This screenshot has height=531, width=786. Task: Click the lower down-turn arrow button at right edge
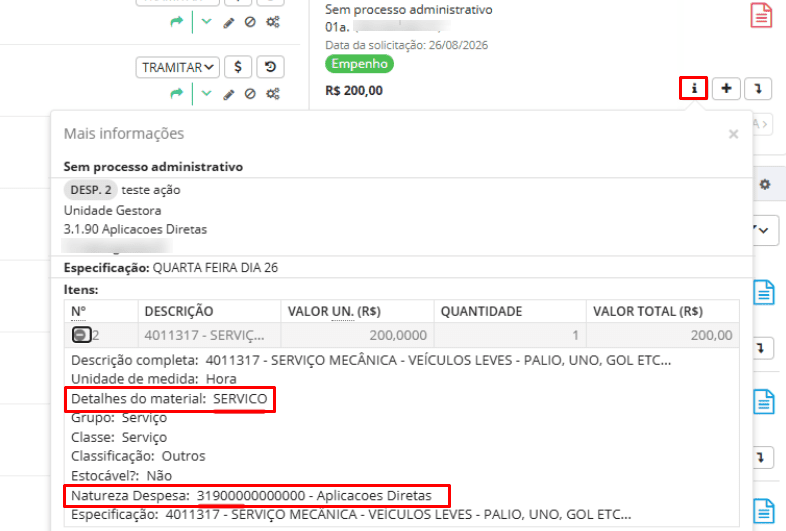click(x=762, y=457)
